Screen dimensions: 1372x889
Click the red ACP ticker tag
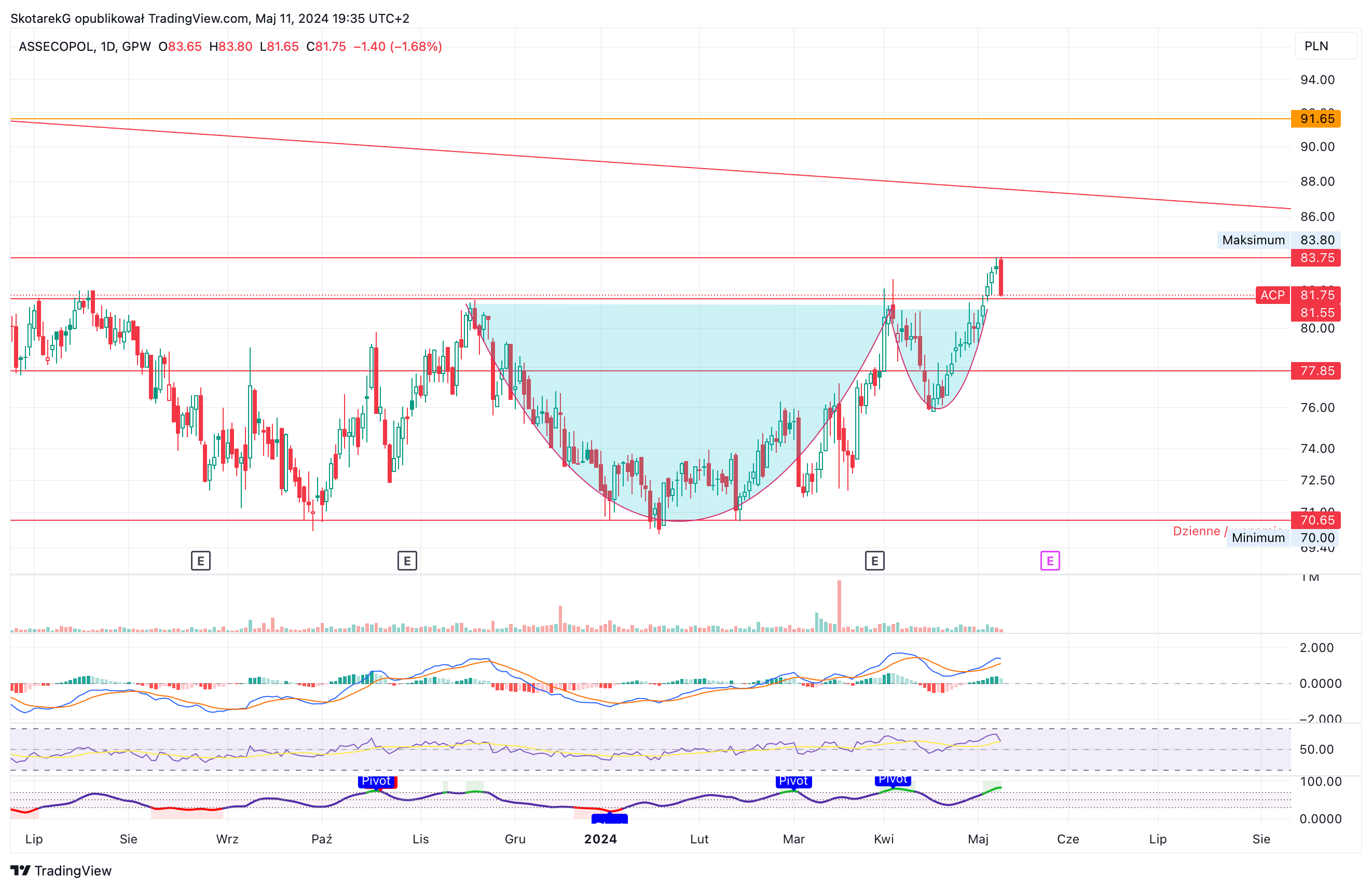pos(1272,295)
